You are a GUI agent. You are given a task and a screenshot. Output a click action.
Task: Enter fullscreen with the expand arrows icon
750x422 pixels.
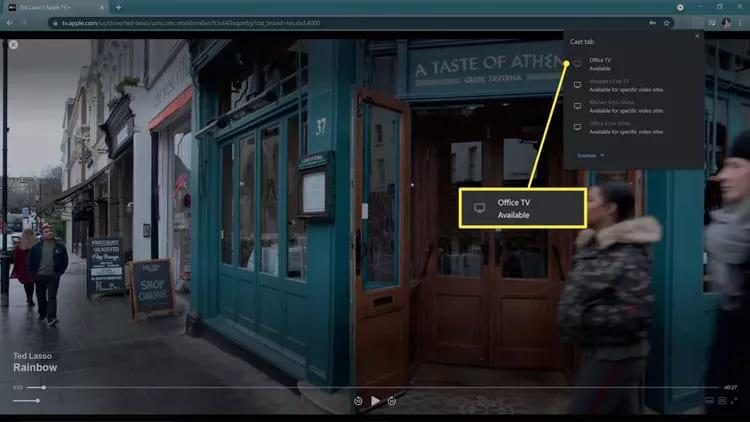coord(734,400)
